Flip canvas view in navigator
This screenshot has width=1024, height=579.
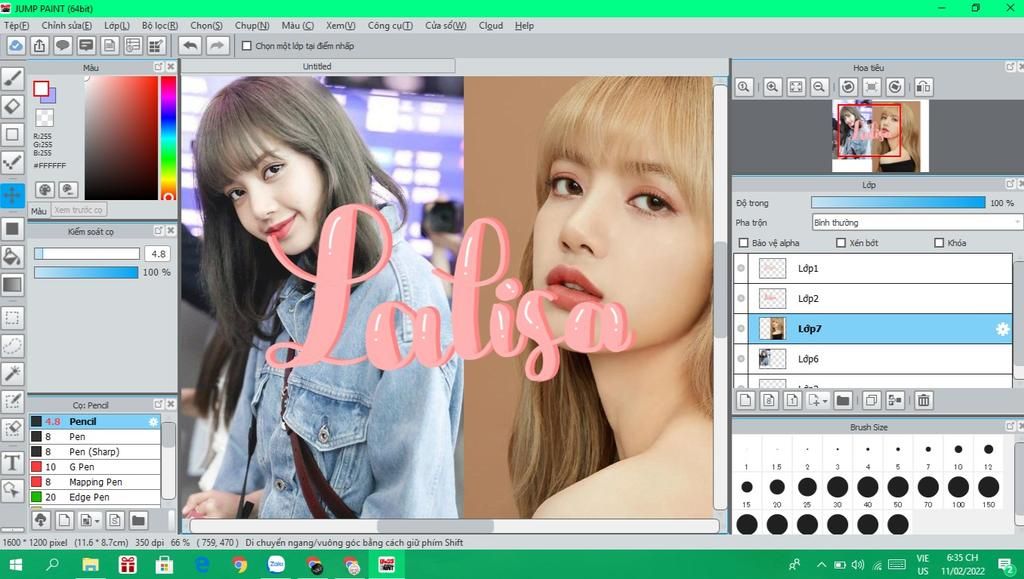pos(923,87)
